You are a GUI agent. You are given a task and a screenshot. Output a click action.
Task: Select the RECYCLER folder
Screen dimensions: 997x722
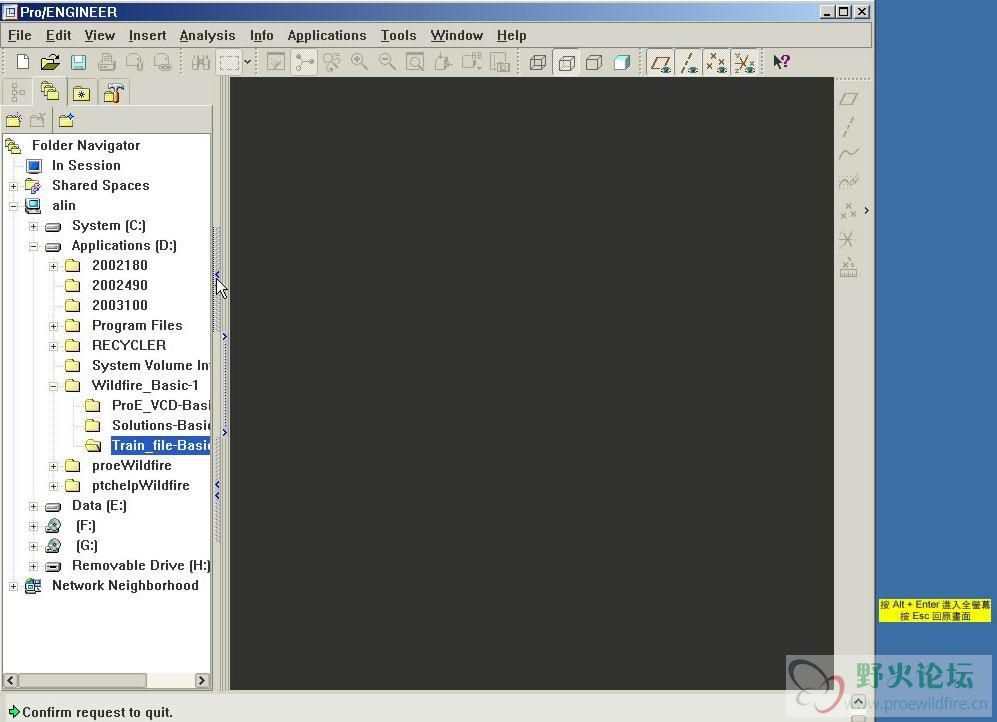(x=129, y=346)
